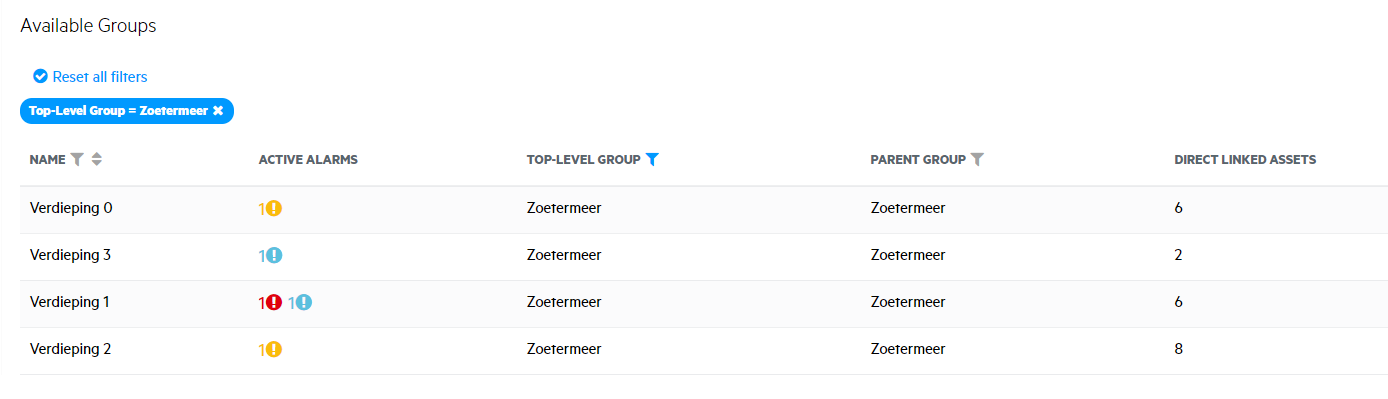Image resolution: width=1388 pixels, height=399 pixels.
Task: Click the orange alarm icon for Verdieping 0
Action: tap(274, 209)
